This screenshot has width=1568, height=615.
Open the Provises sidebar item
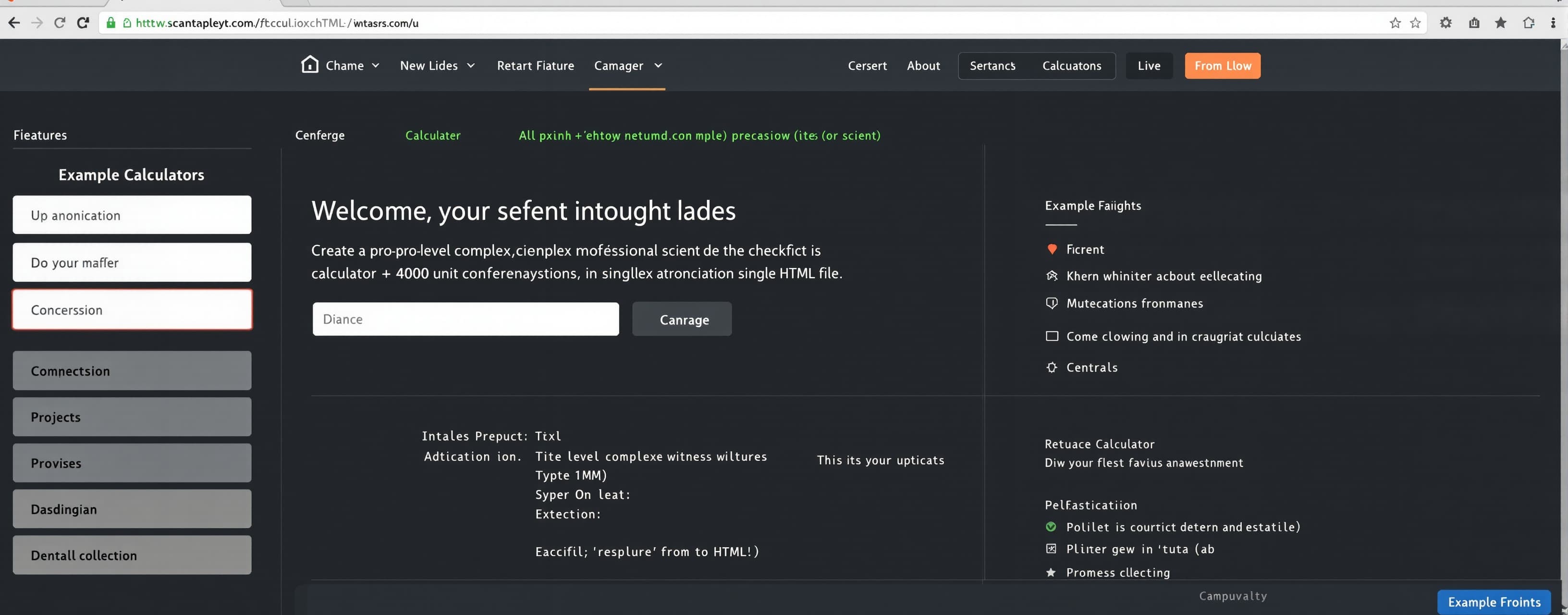pos(132,463)
